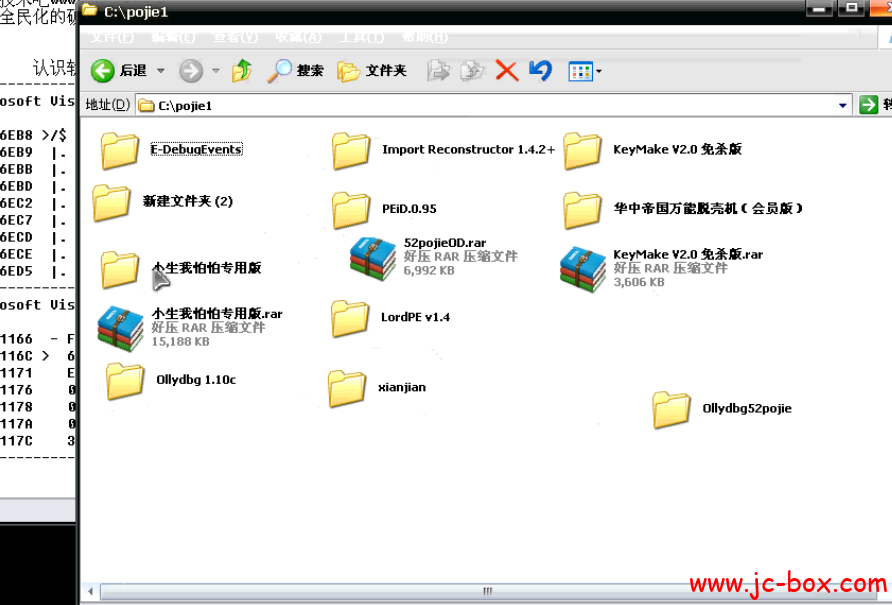Open the File menu
This screenshot has width=892, height=605.
pyautogui.click(x=113, y=38)
